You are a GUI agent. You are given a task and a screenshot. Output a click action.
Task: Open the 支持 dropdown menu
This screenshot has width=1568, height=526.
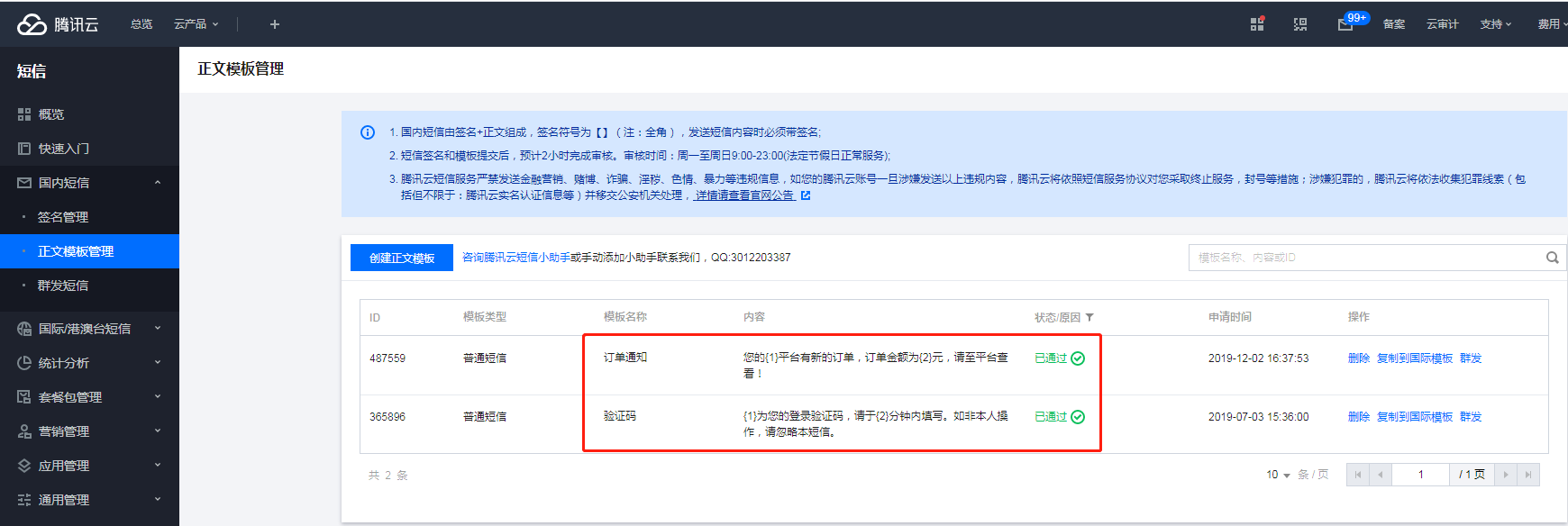1495,24
